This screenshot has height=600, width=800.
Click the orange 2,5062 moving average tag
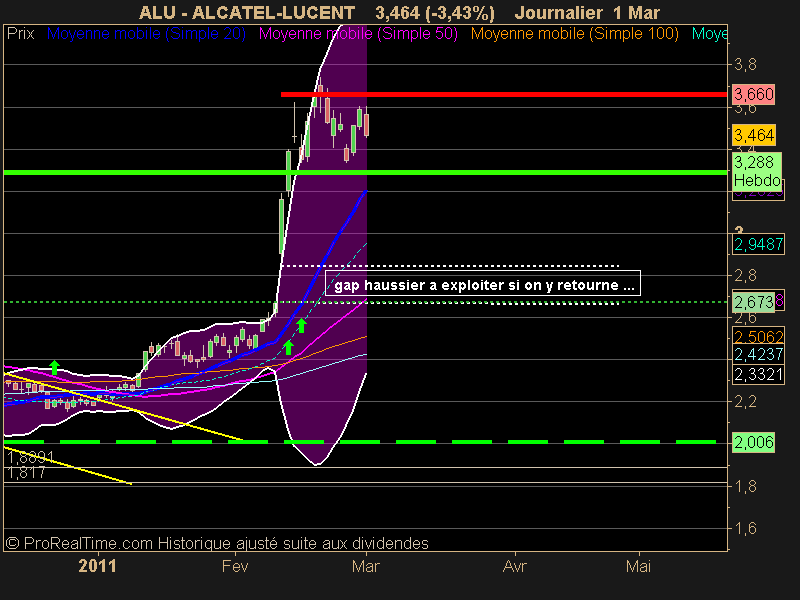(x=758, y=337)
